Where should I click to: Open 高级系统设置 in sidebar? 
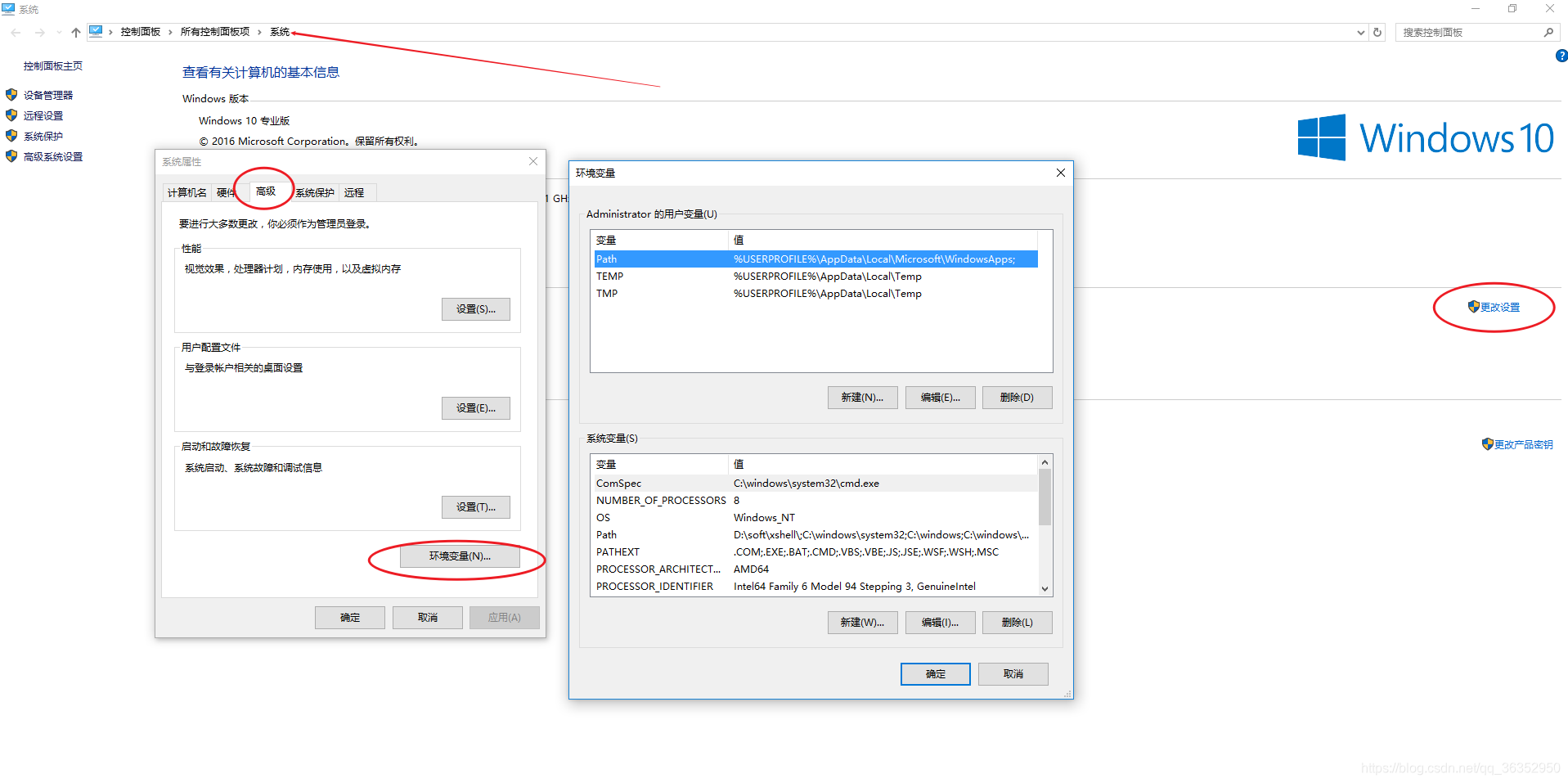click(53, 157)
